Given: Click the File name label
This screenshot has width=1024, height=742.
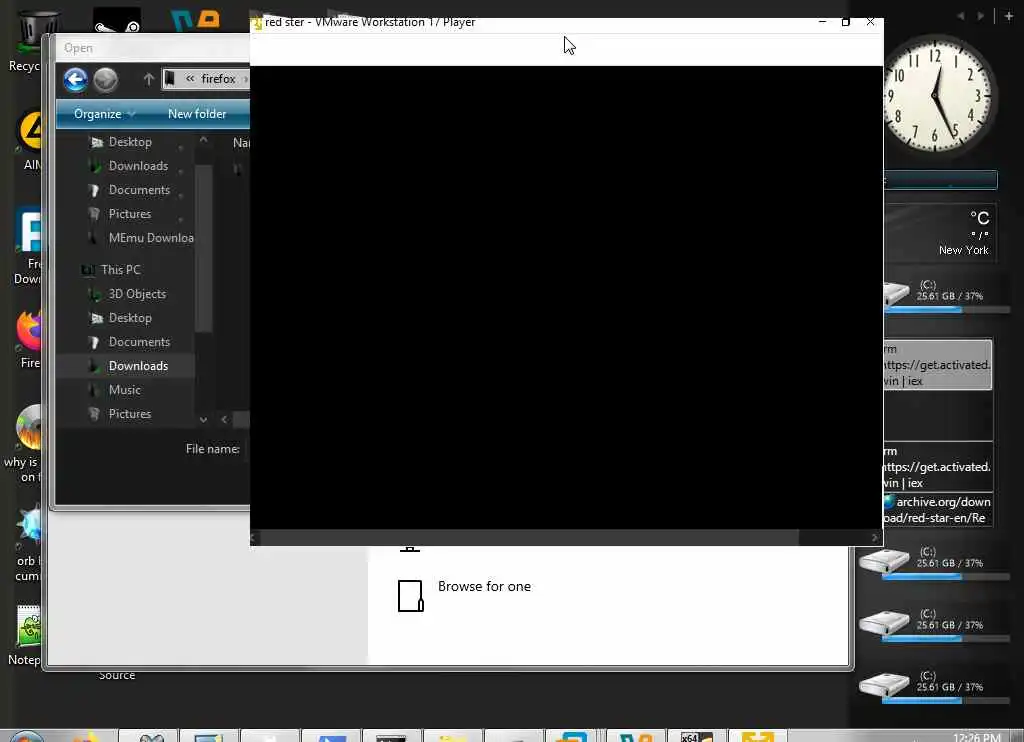Looking at the screenshot, I should pyautogui.click(x=212, y=449).
